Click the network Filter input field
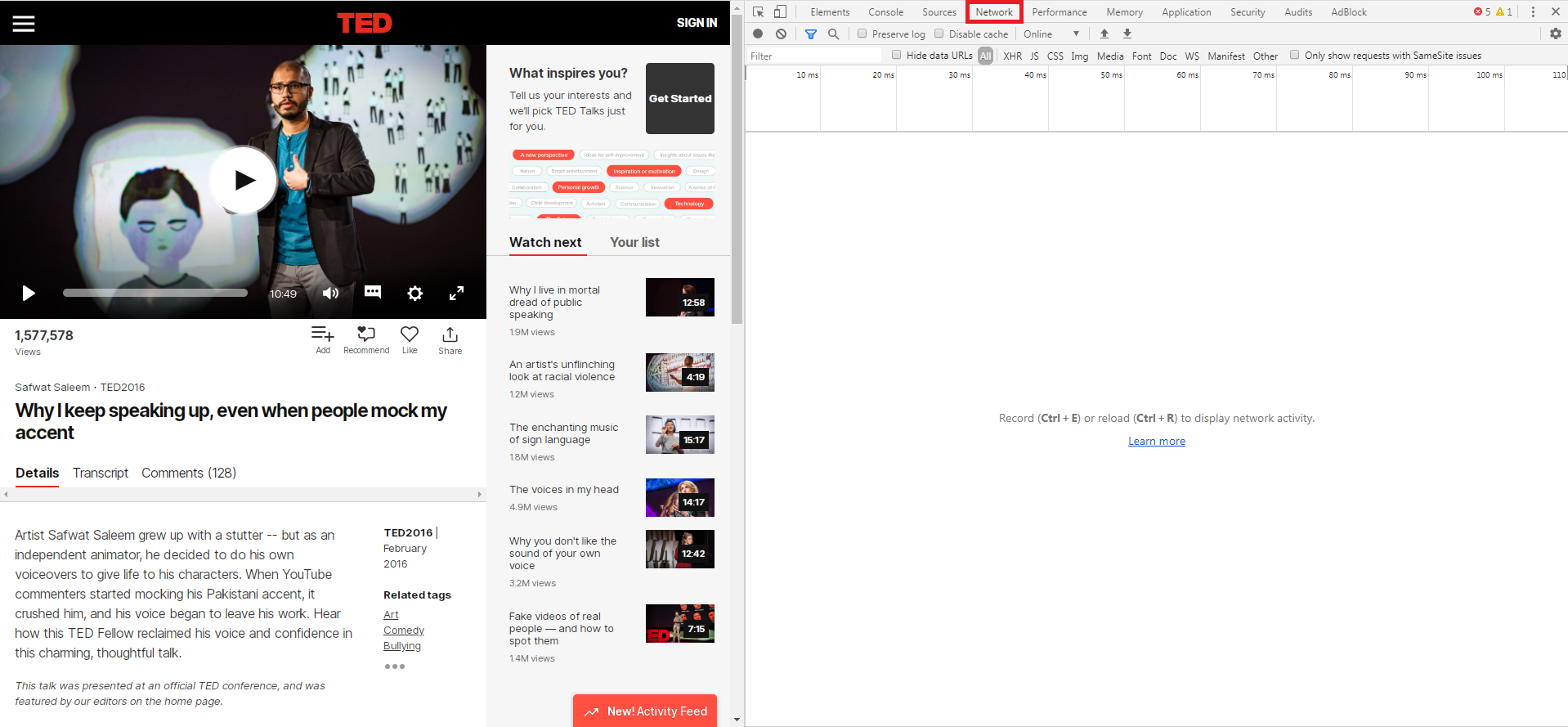The width and height of the screenshot is (1568, 727). [814, 56]
